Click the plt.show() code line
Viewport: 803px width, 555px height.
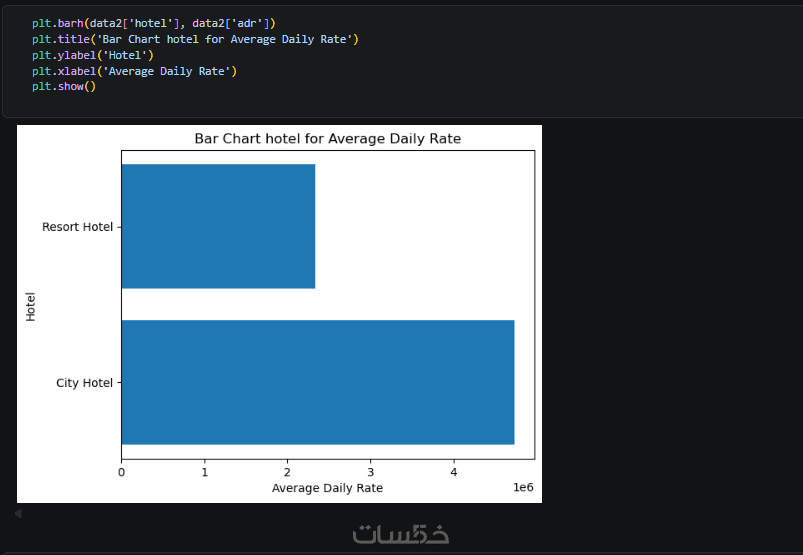[63, 87]
